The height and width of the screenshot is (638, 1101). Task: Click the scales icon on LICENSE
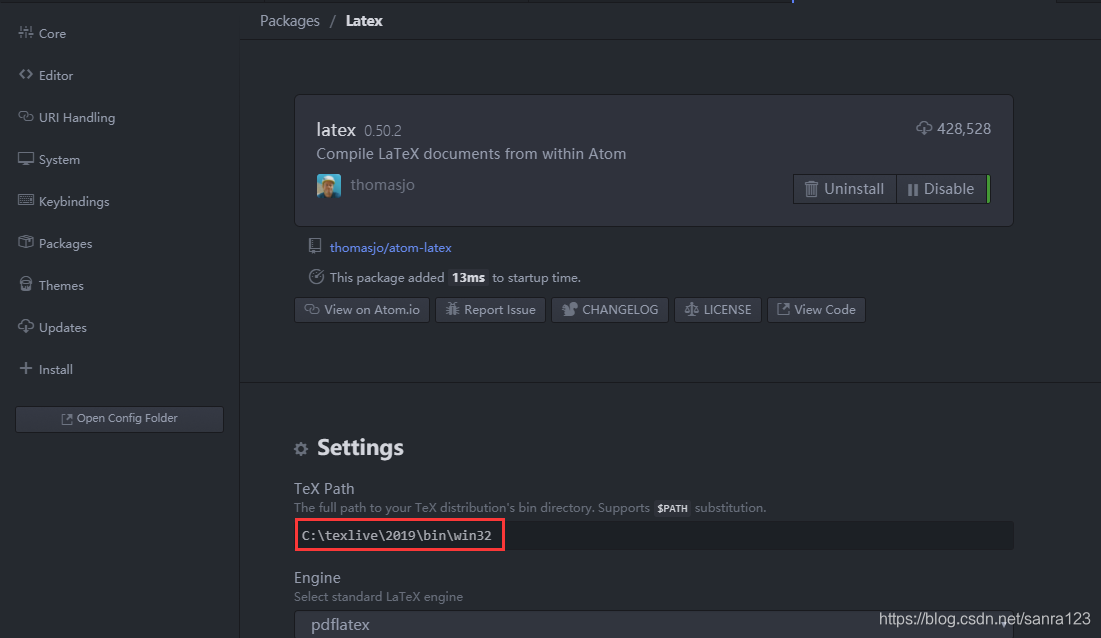click(x=692, y=309)
